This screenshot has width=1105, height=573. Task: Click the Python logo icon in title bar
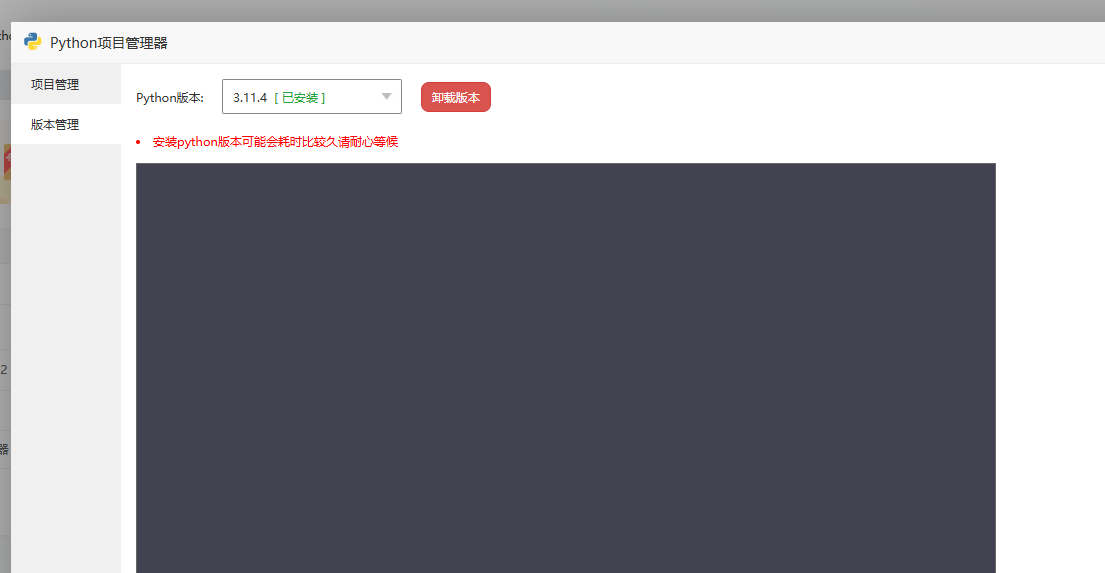click(32, 42)
